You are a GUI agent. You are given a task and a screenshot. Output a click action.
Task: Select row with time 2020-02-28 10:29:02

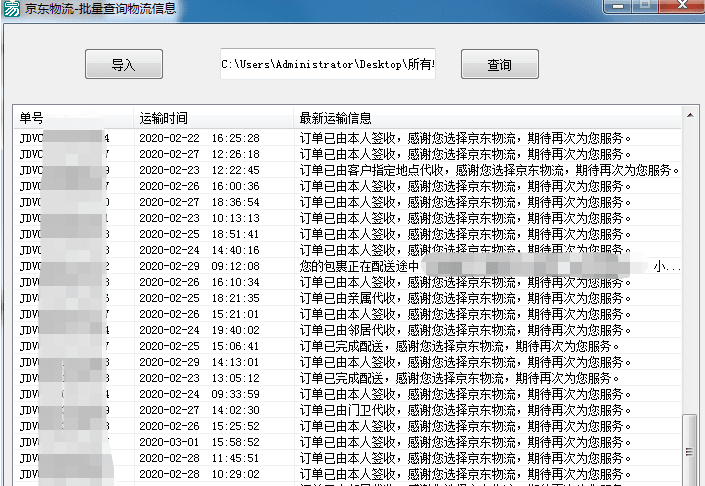tap(348, 474)
